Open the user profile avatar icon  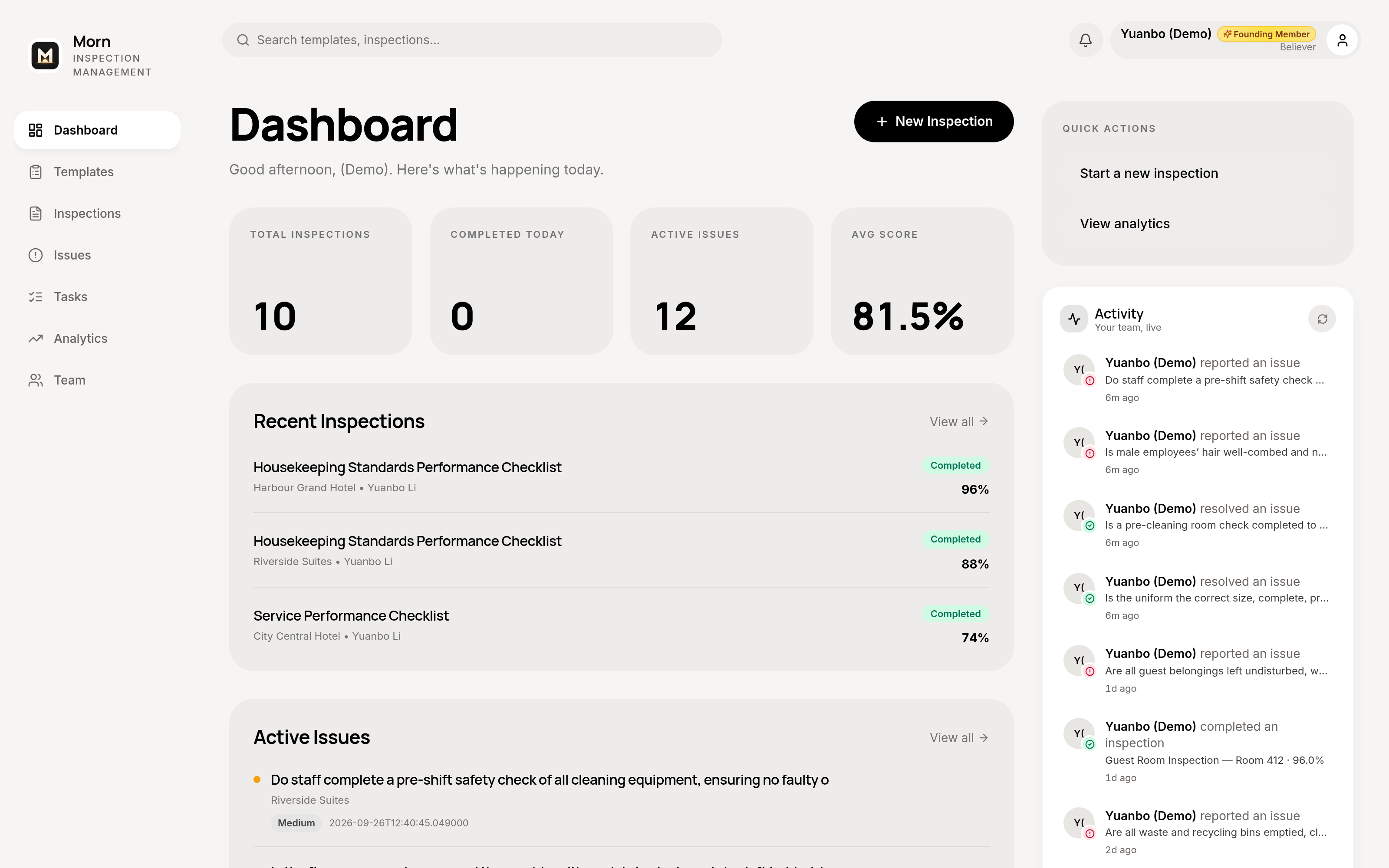[1342, 40]
